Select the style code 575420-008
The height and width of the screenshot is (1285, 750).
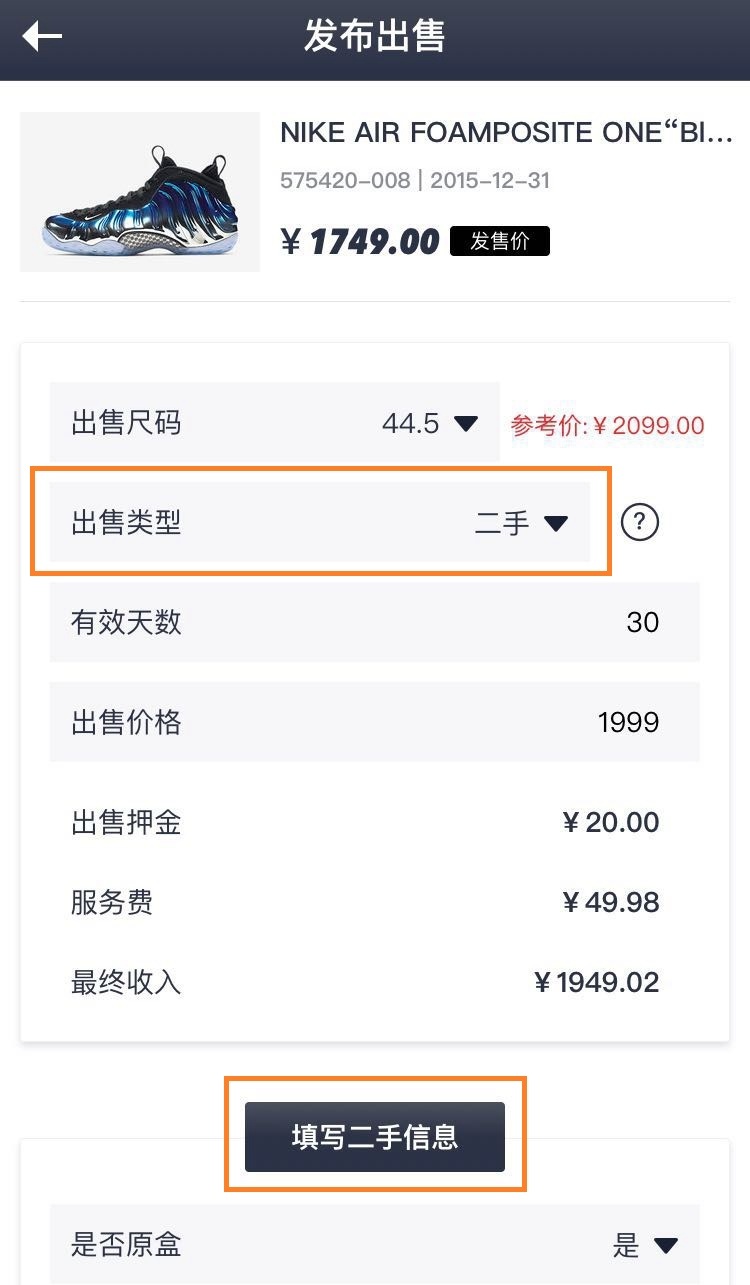(345, 181)
